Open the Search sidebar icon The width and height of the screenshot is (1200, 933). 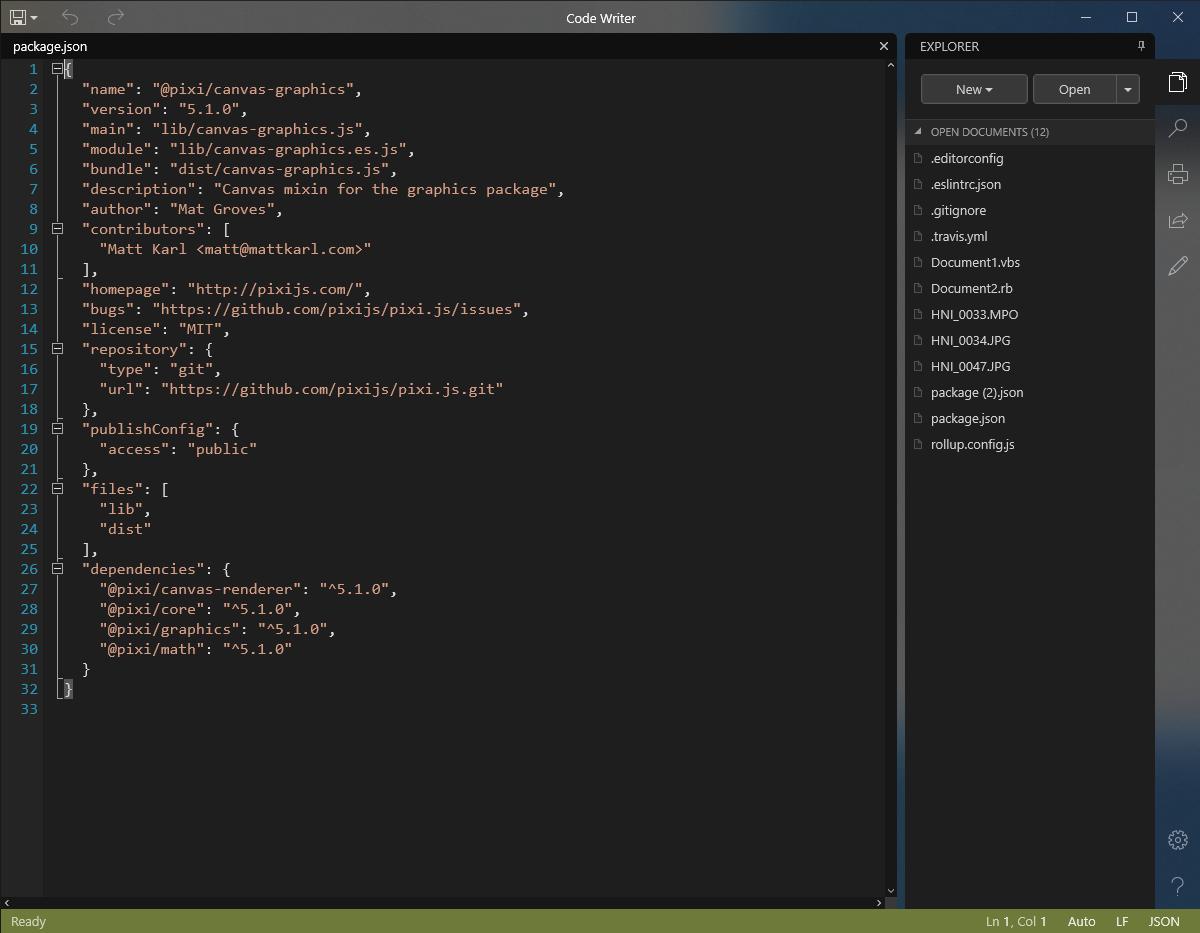tap(1178, 128)
